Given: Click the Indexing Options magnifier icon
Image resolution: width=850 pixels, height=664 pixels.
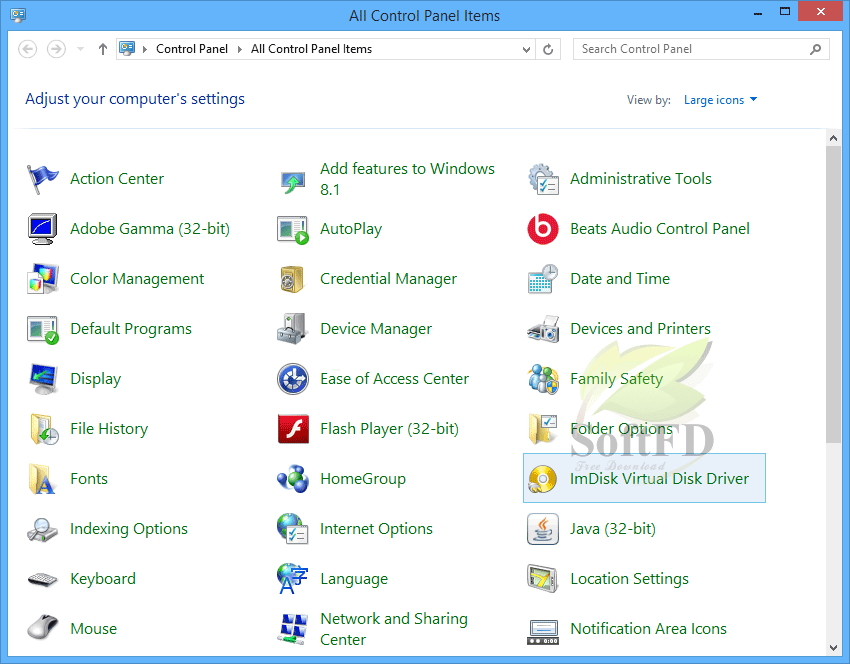Looking at the screenshot, I should tap(42, 529).
